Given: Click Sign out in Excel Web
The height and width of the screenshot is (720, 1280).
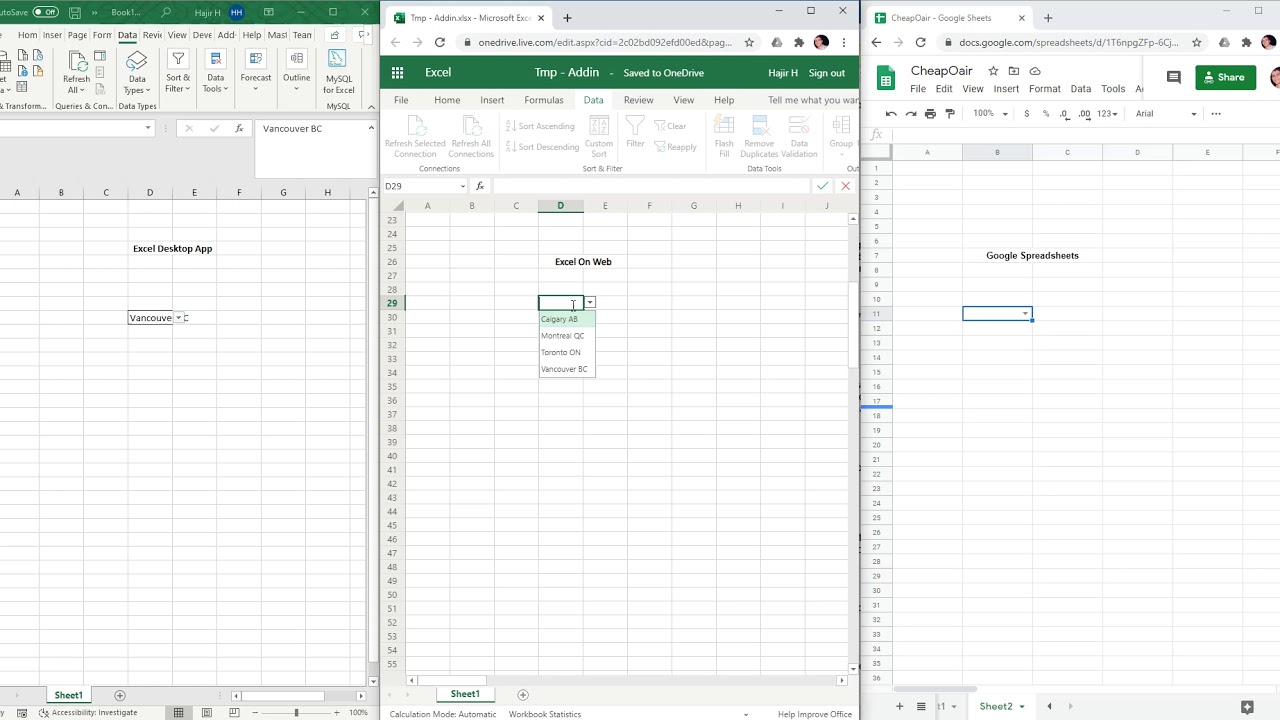Looking at the screenshot, I should click(x=827, y=73).
